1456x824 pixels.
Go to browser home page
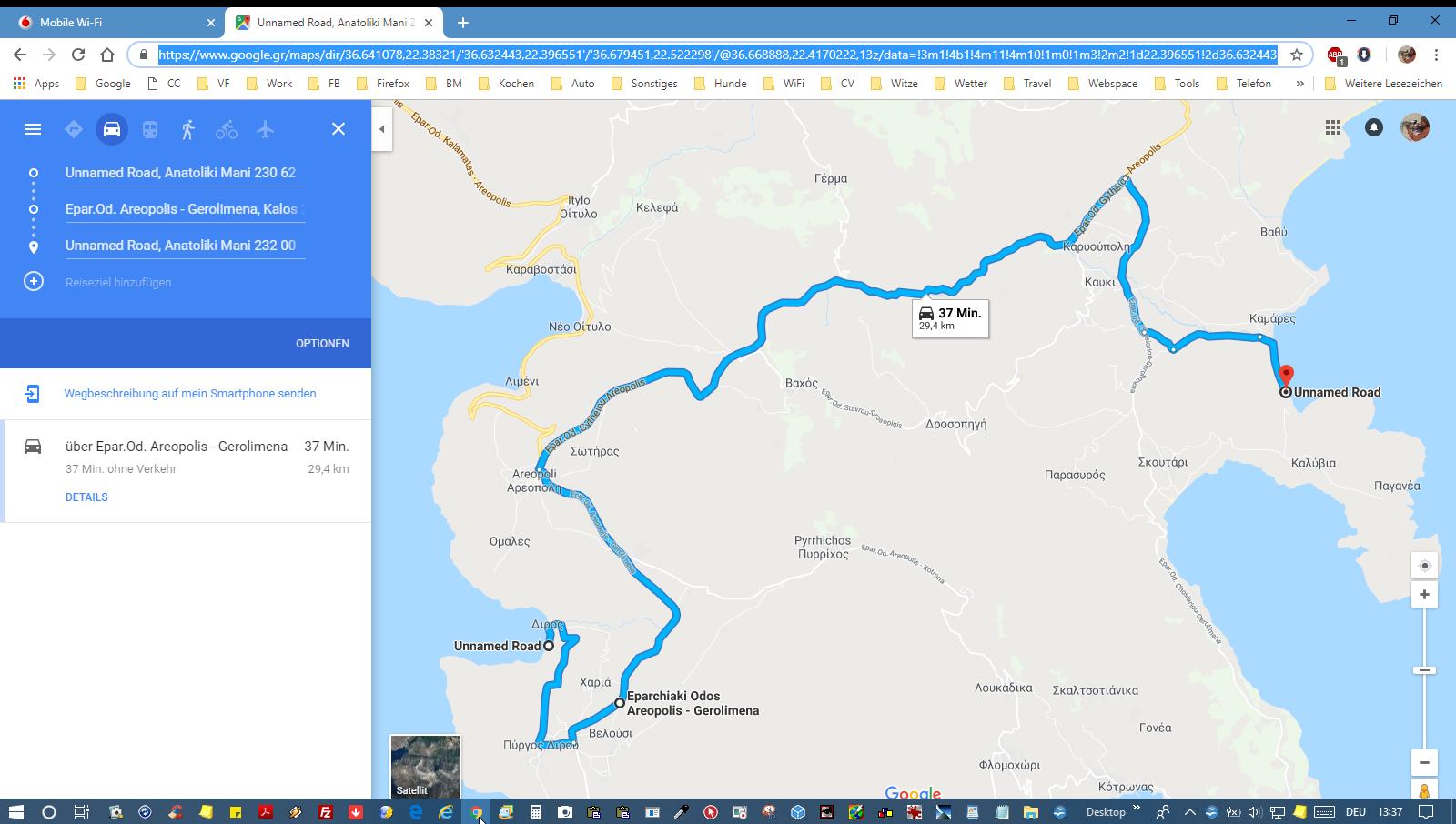pyautogui.click(x=107, y=55)
